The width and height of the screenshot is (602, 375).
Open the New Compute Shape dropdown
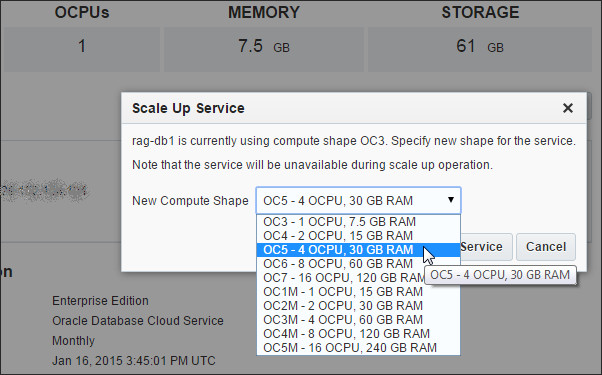pos(358,200)
